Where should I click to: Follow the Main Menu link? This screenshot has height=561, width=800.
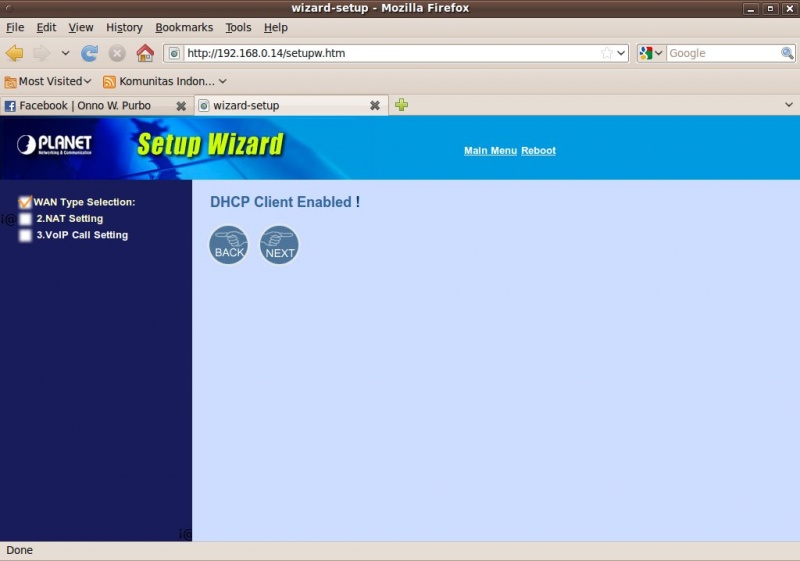coord(490,151)
